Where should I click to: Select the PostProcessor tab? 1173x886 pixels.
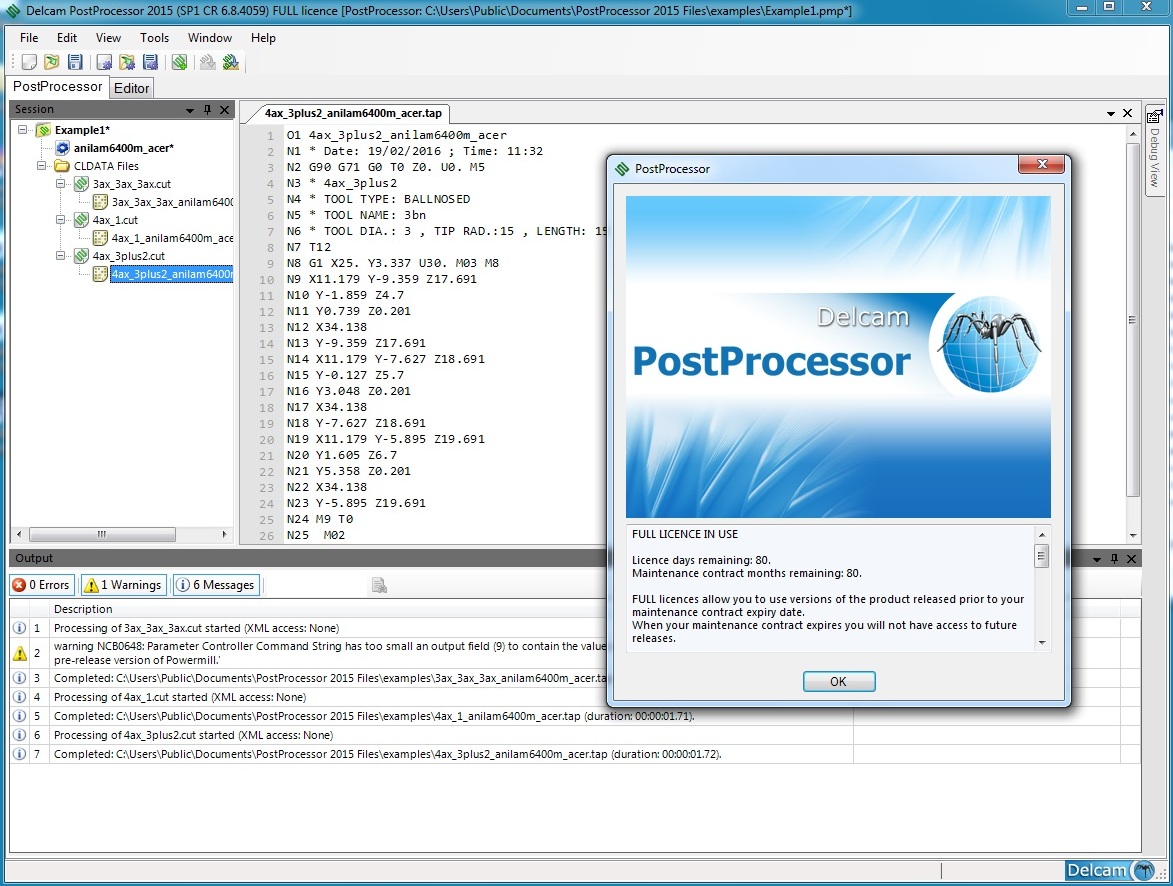[x=58, y=86]
